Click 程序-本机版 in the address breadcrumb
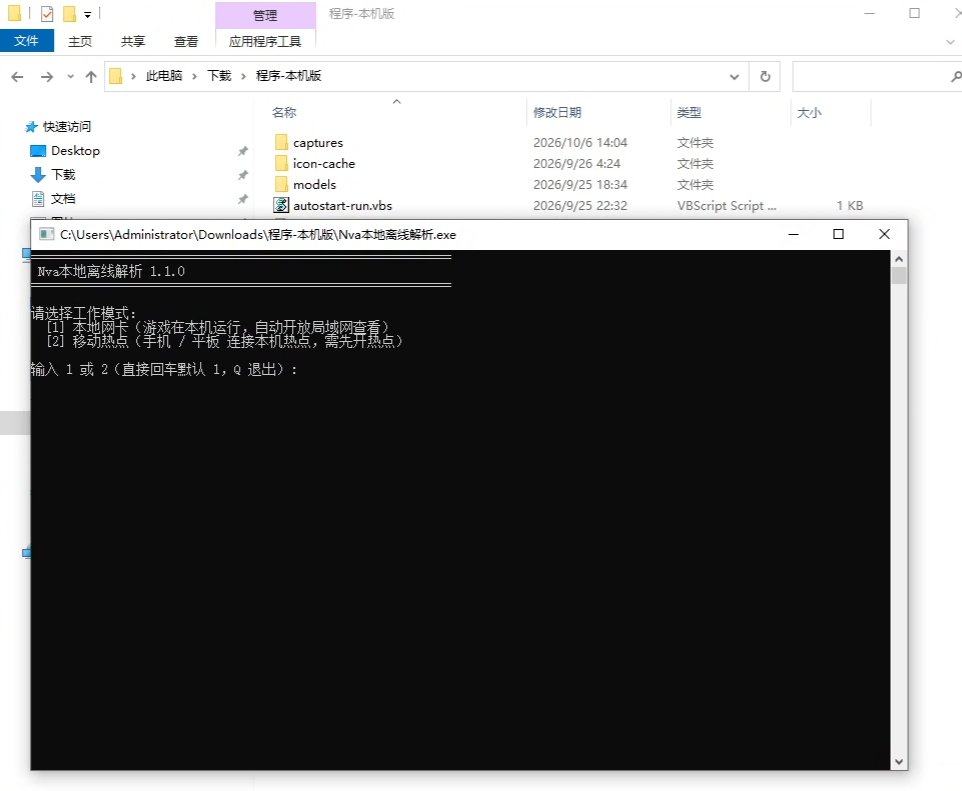Screen dimensions: 962x791 [288, 75]
